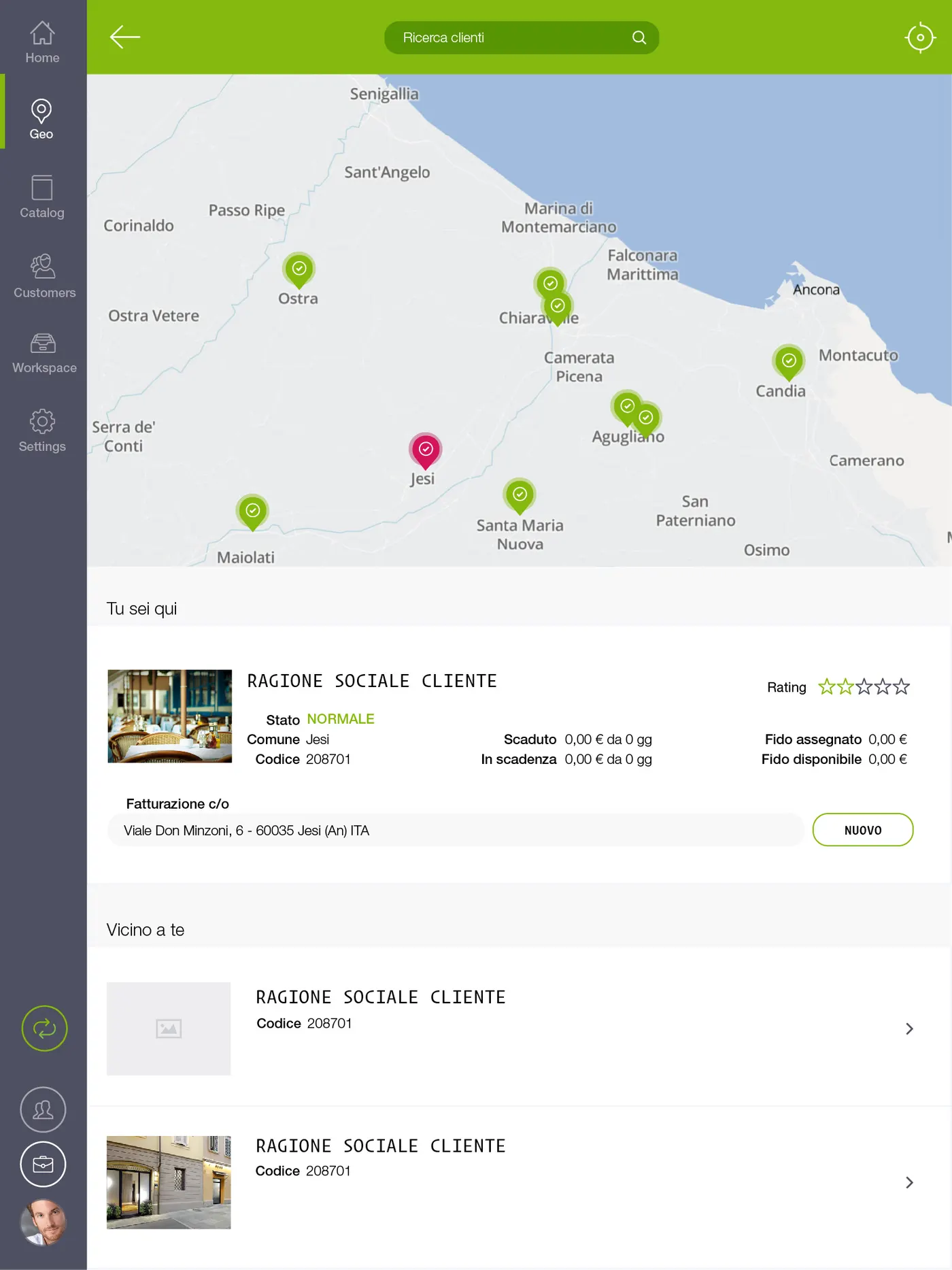Select the green pin at Candia
The height and width of the screenshot is (1270, 952).
coord(789,362)
